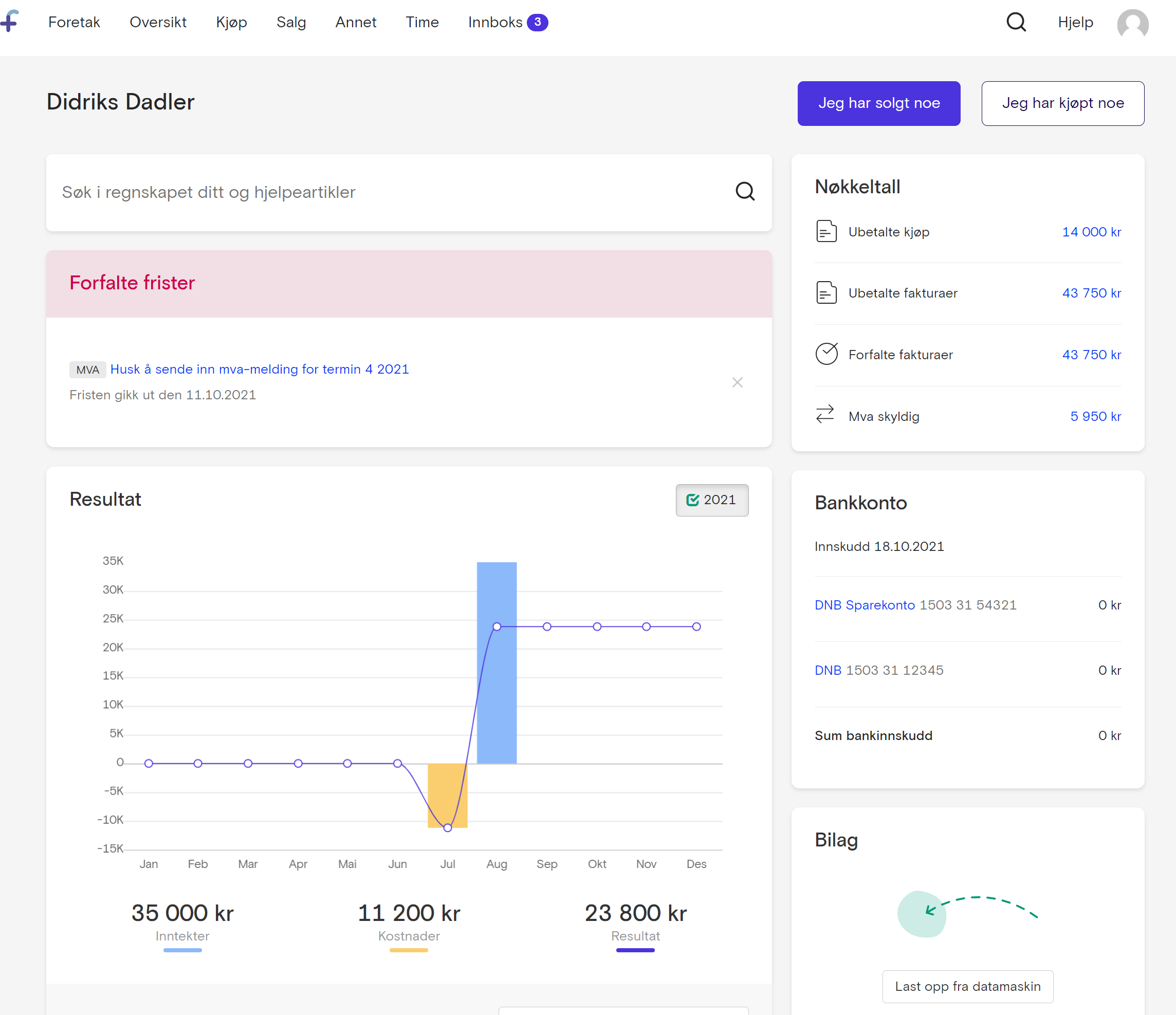Click the 11 200 kr Kostnader figure
The height and width of the screenshot is (1015, 1176).
[x=409, y=913]
